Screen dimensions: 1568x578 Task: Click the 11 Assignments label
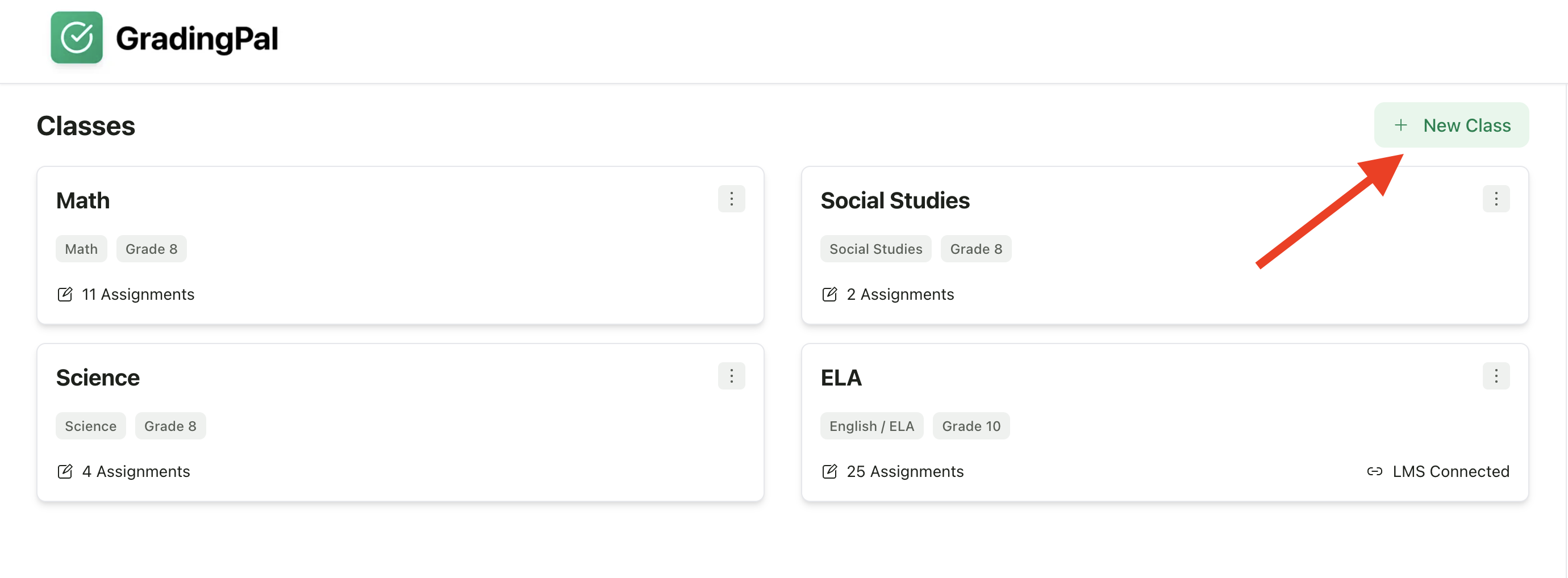point(138,295)
